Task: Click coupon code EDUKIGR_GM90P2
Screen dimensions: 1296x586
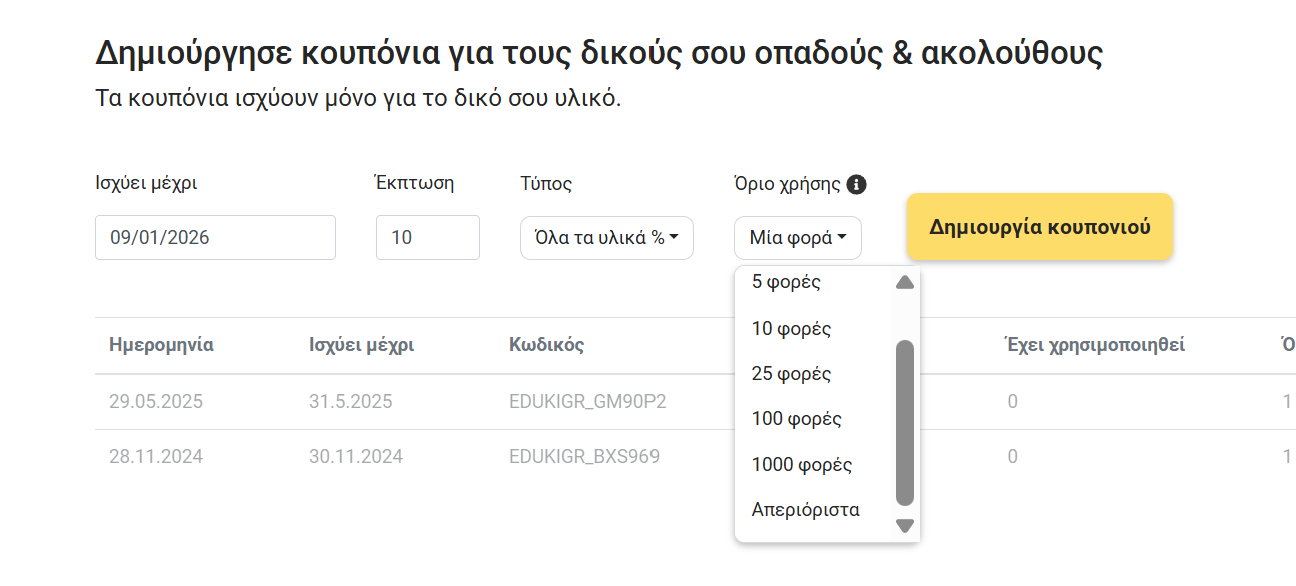Action: 587,402
